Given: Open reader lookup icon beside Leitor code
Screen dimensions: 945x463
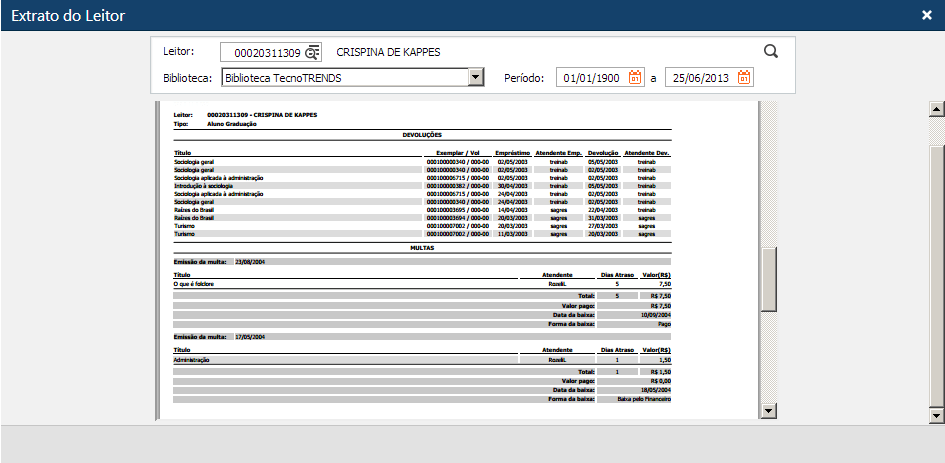Looking at the screenshot, I should [313, 53].
